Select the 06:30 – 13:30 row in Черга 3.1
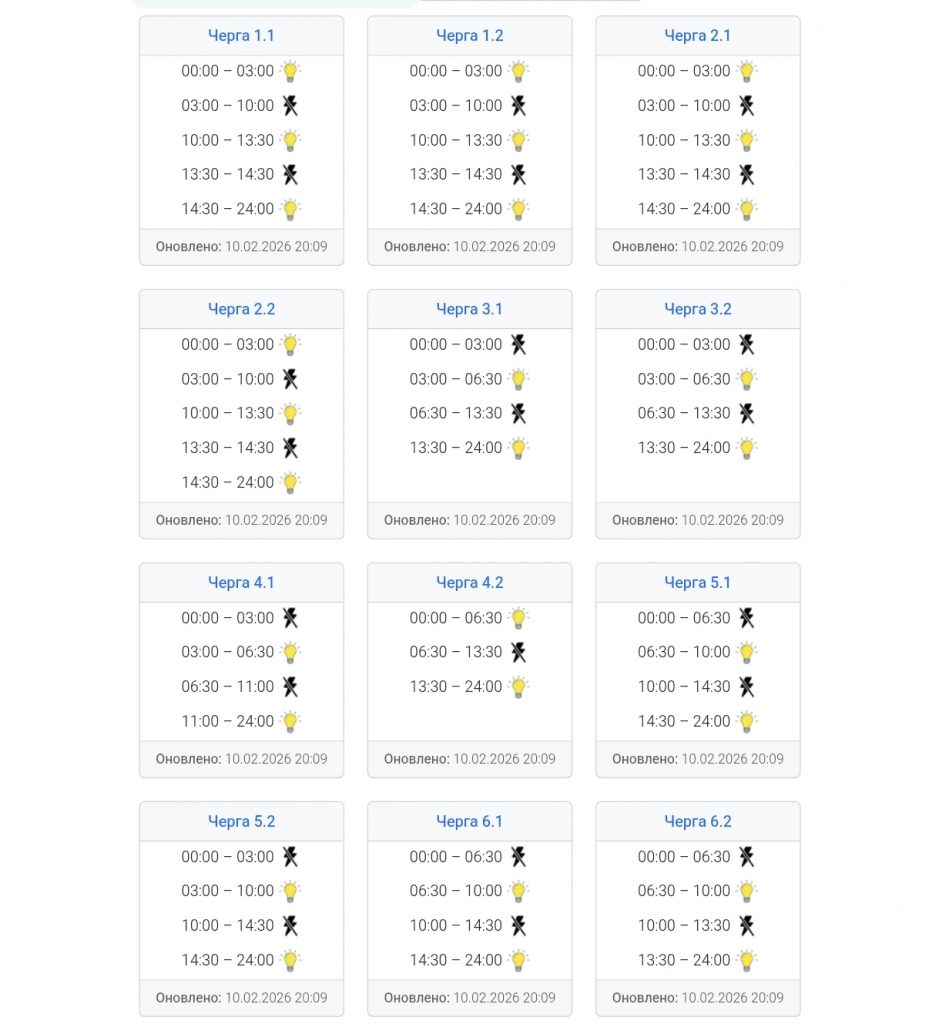 [x=470, y=413]
